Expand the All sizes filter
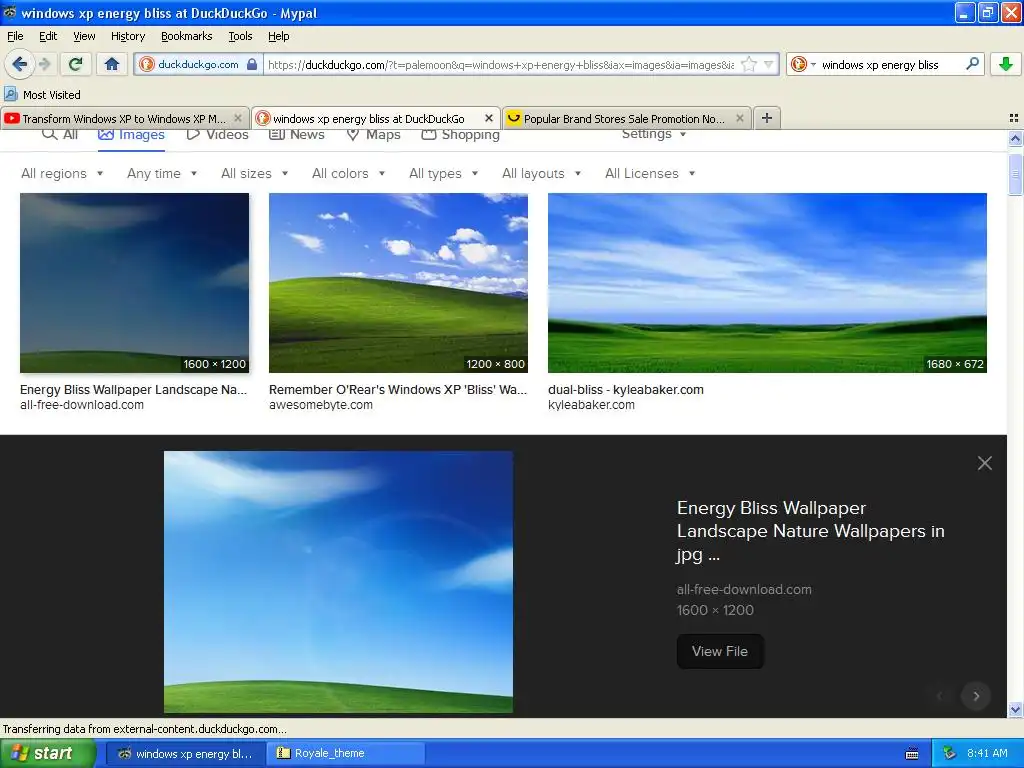This screenshot has height=768, width=1024. [x=254, y=173]
